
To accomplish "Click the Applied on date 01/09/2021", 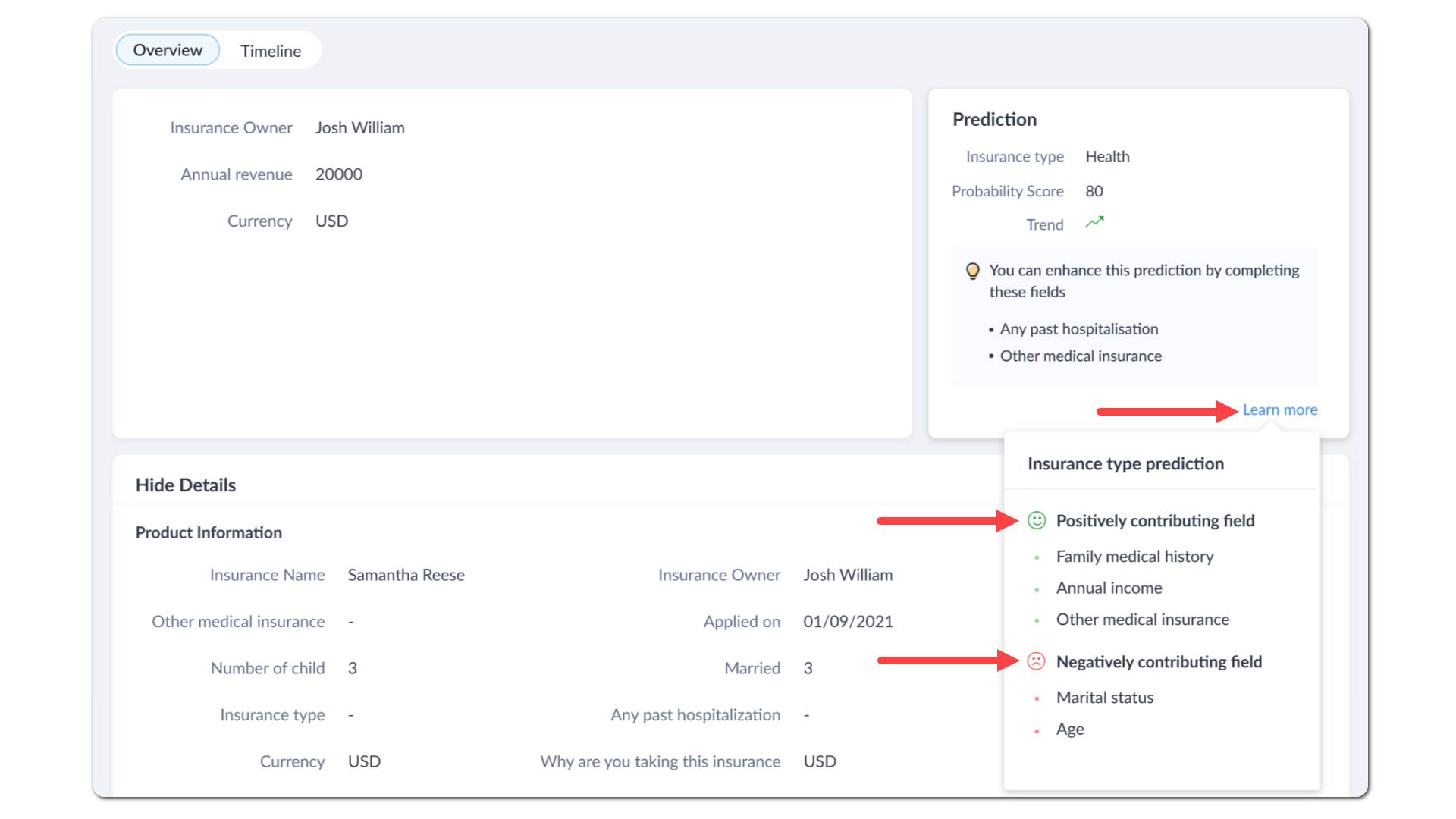I will 848,622.
